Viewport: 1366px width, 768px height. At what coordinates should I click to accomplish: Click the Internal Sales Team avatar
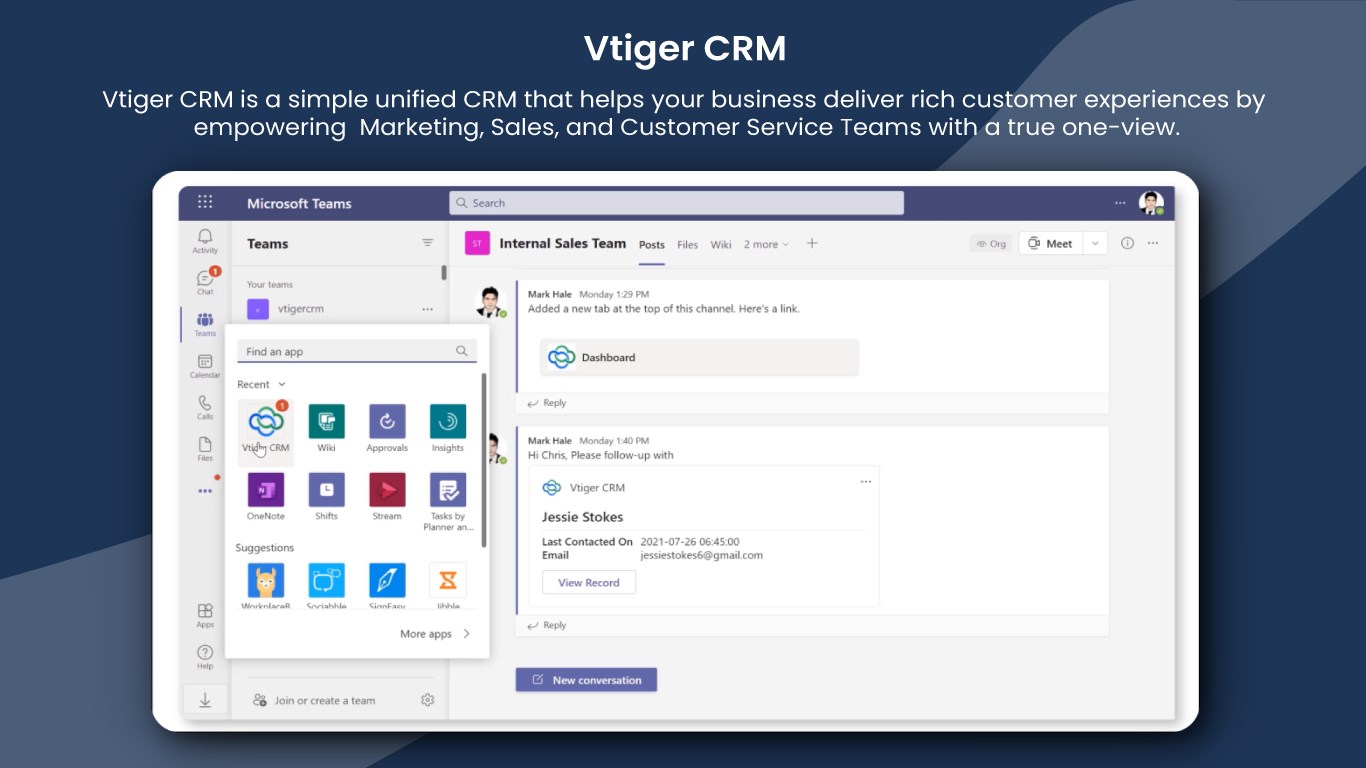(478, 243)
